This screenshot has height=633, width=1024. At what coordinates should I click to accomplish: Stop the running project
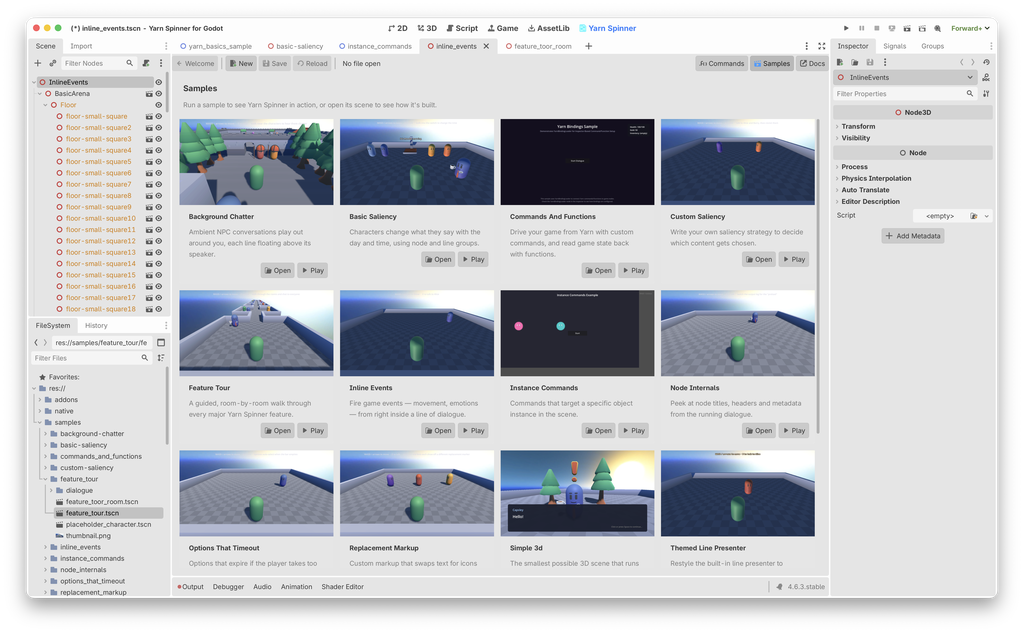pos(876,28)
